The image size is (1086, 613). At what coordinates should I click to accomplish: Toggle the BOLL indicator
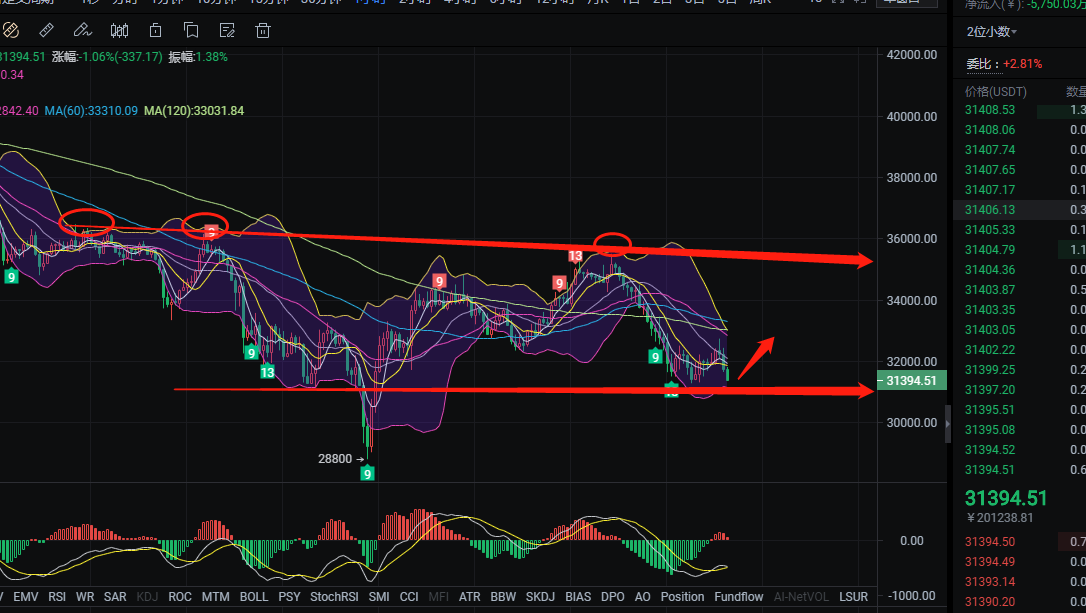(254, 597)
